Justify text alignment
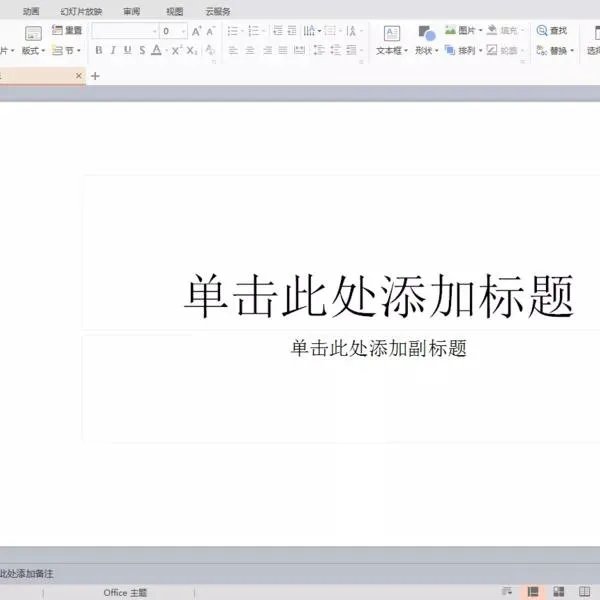The width and height of the screenshot is (600, 600). [x=283, y=50]
